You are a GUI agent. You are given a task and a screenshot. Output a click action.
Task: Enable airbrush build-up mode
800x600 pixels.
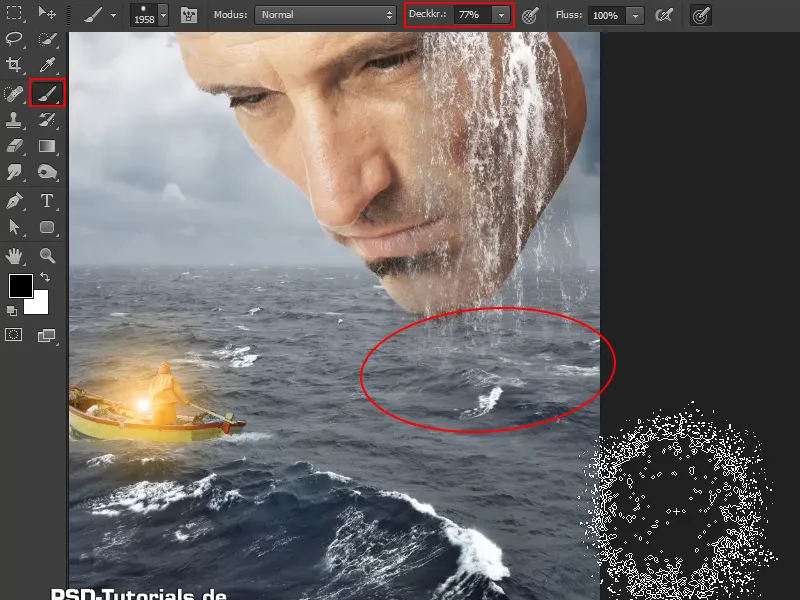click(664, 15)
